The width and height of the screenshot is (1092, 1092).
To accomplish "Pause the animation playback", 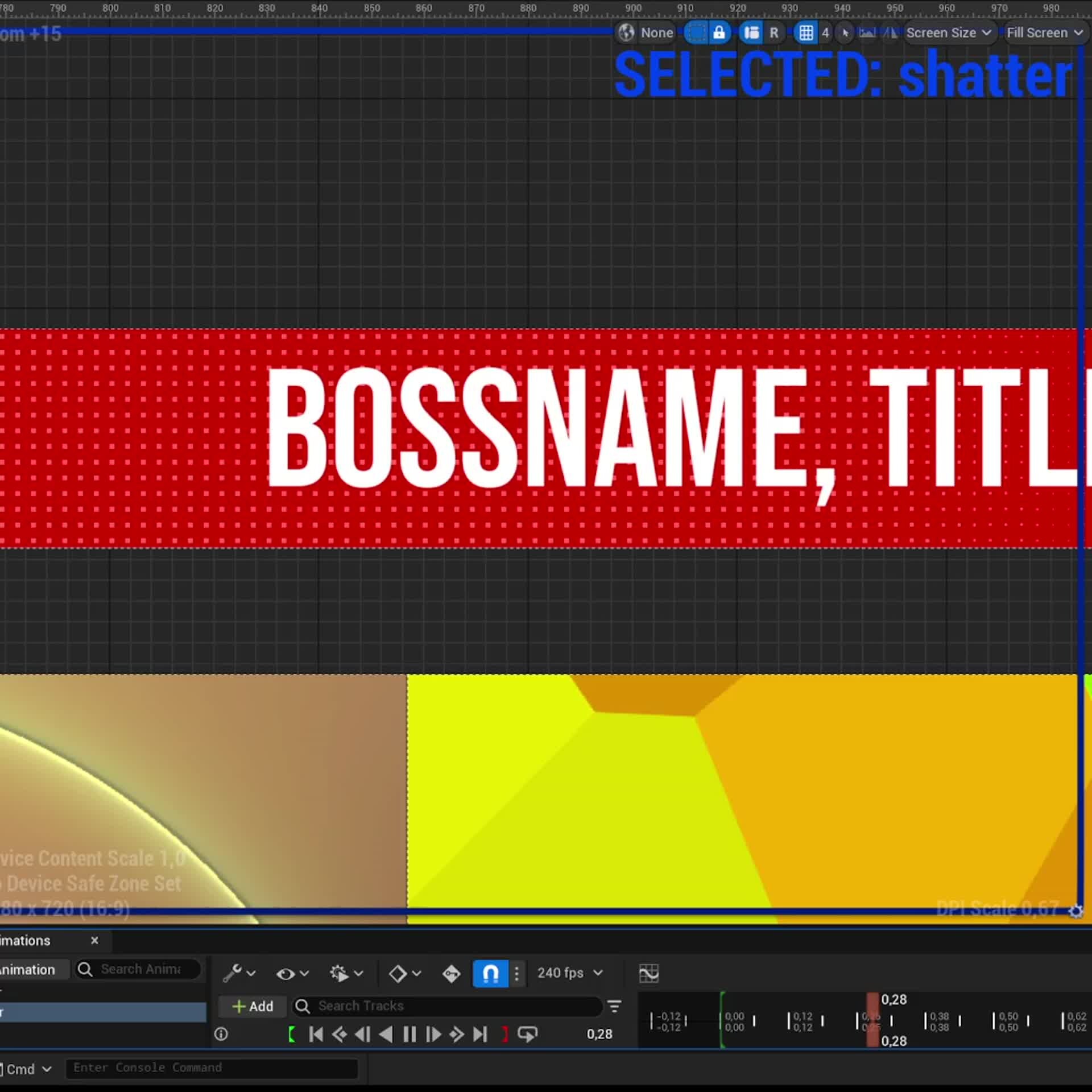I will [x=409, y=1034].
